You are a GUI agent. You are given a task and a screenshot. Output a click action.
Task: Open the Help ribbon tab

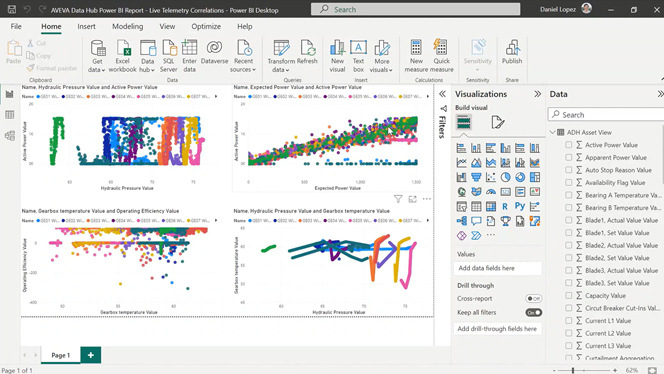[244, 26]
